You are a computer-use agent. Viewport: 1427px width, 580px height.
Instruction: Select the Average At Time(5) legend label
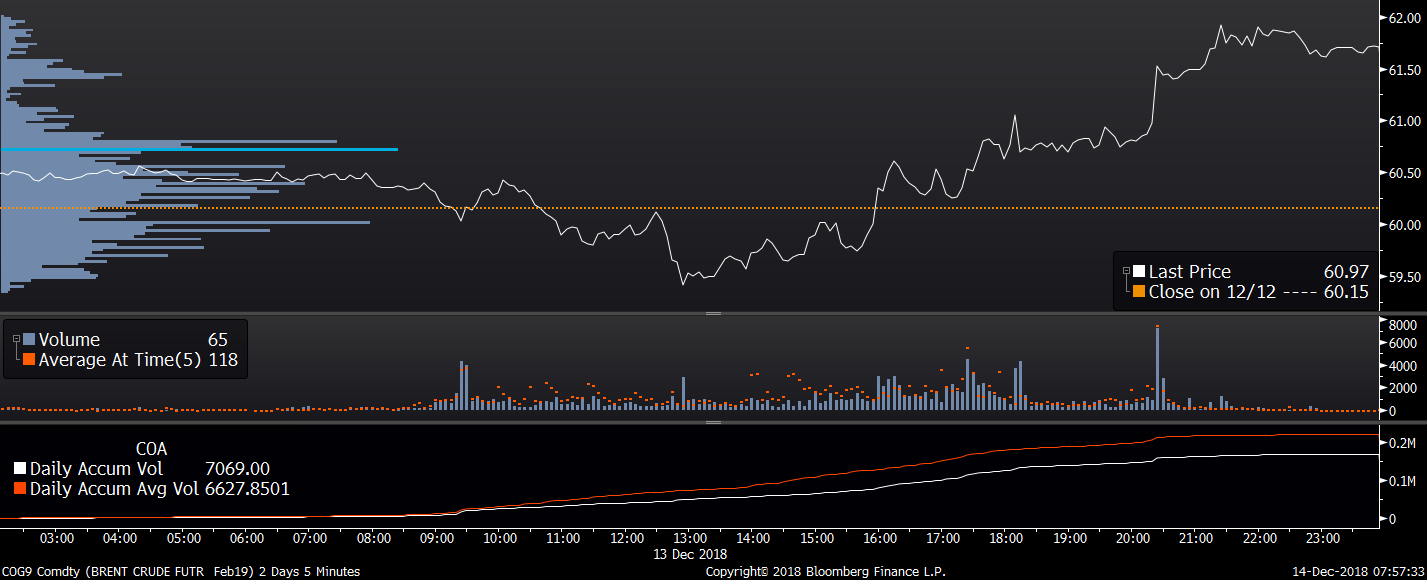[x=120, y=360]
